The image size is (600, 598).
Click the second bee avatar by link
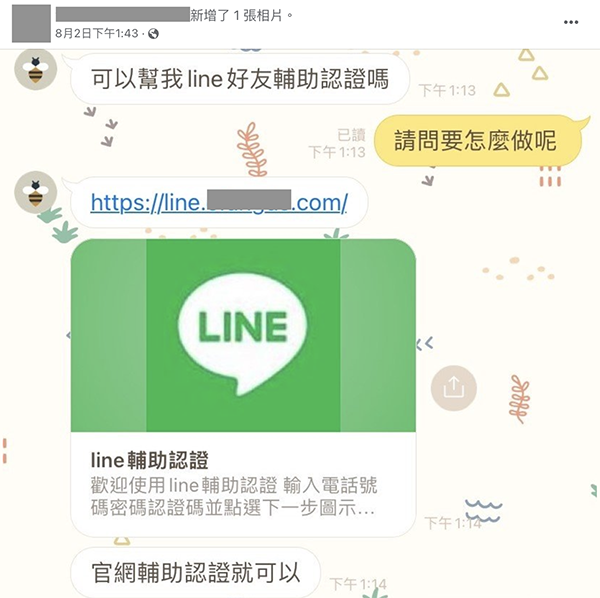[36, 192]
